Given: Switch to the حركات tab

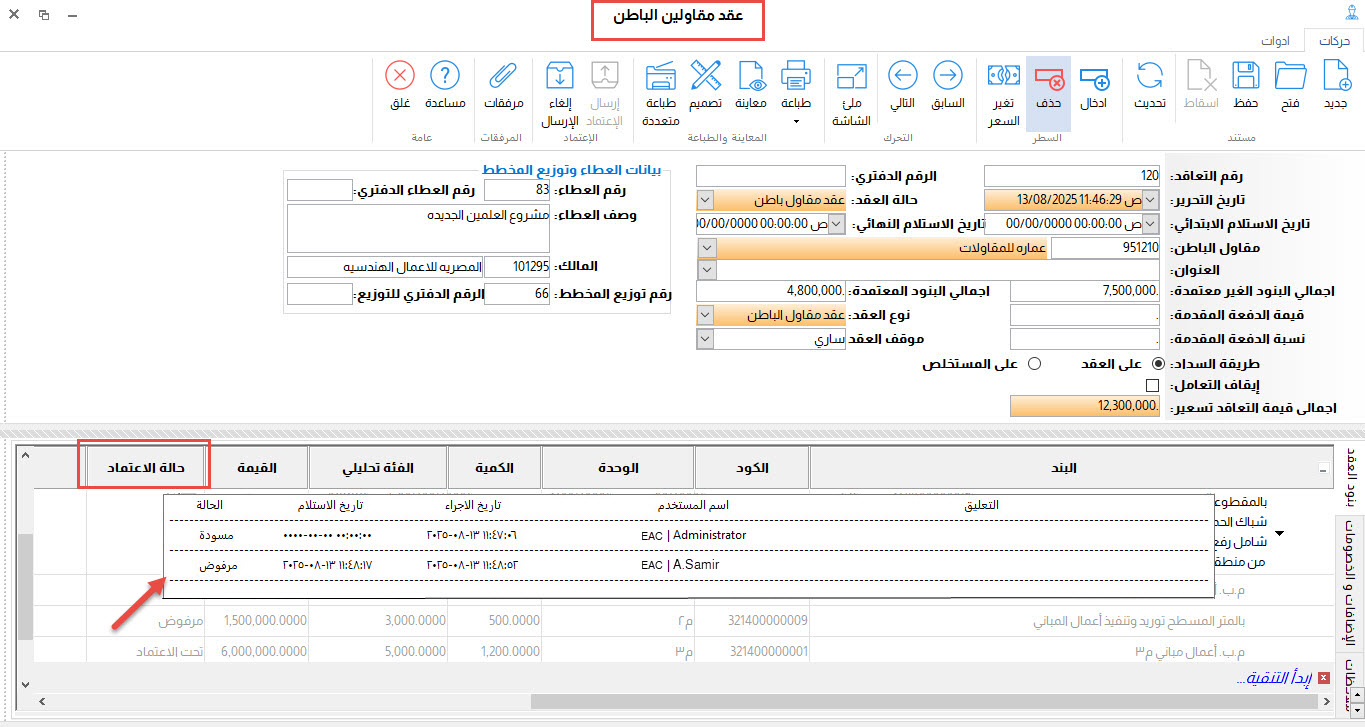Looking at the screenshot, I should pos(1334,41).
